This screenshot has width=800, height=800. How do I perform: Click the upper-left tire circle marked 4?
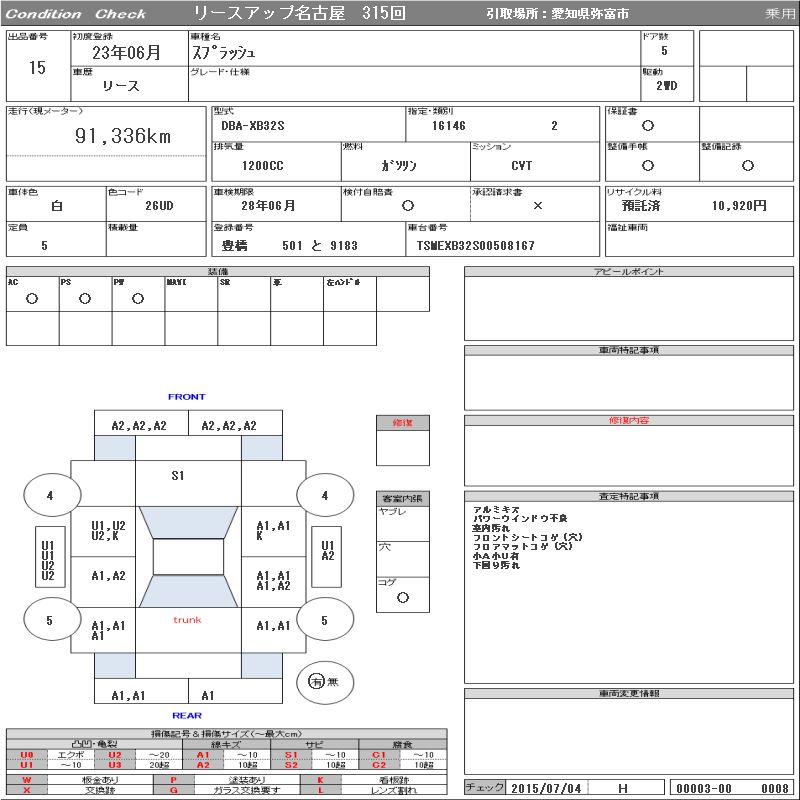point(49,495)
